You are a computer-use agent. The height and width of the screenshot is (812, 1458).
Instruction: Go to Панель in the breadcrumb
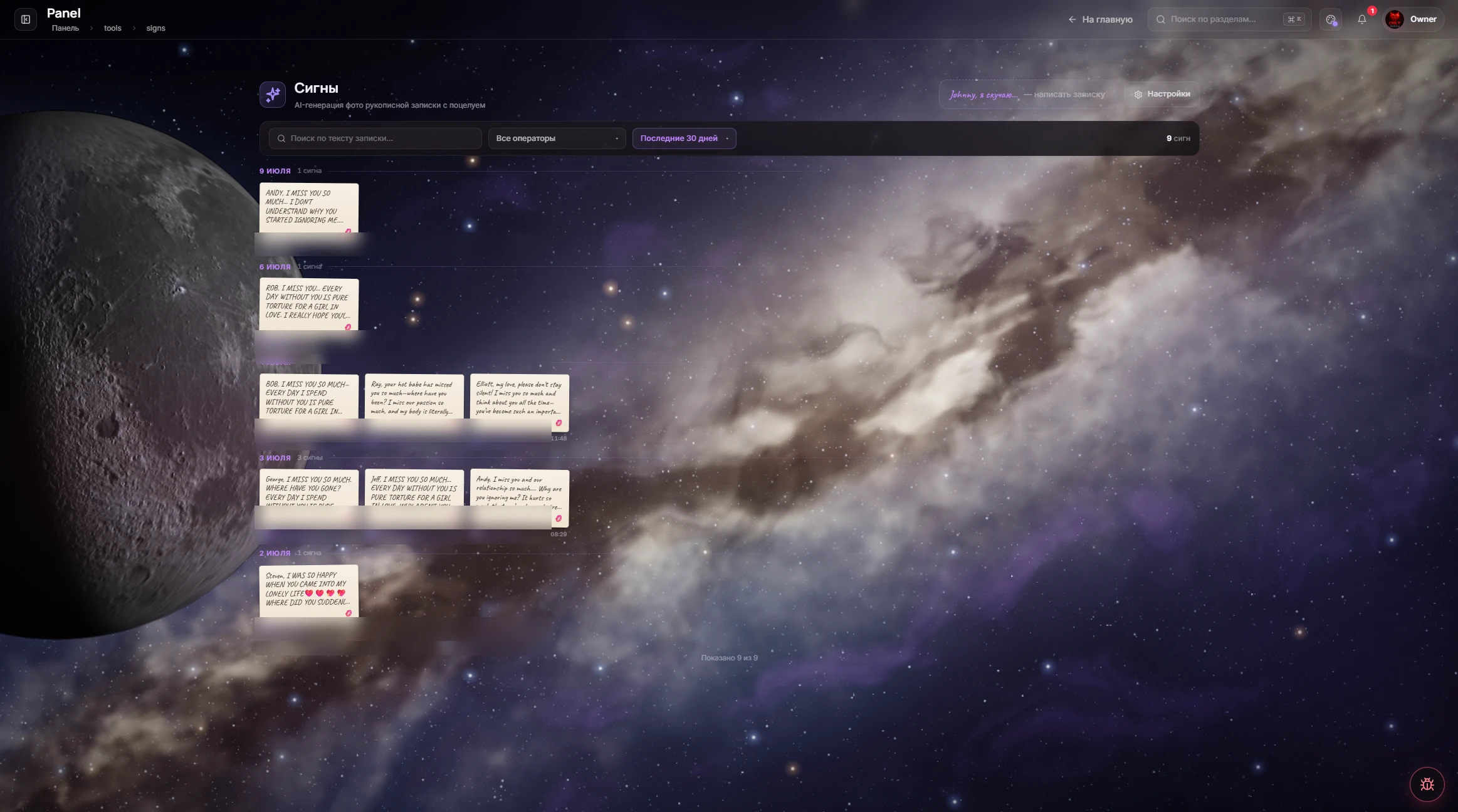65,28
